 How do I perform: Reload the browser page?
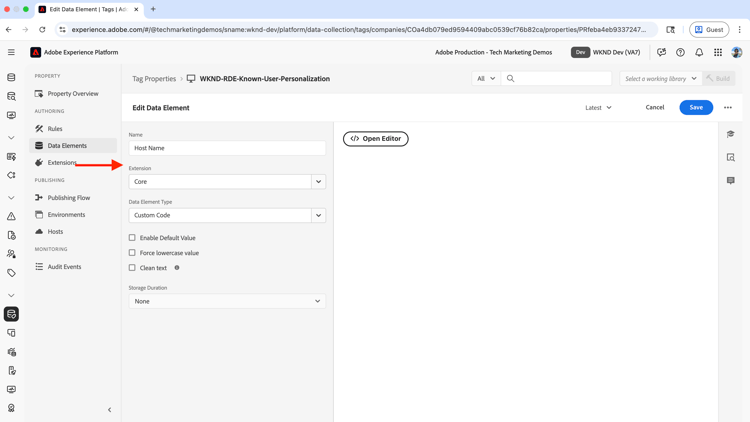[42, 30]
